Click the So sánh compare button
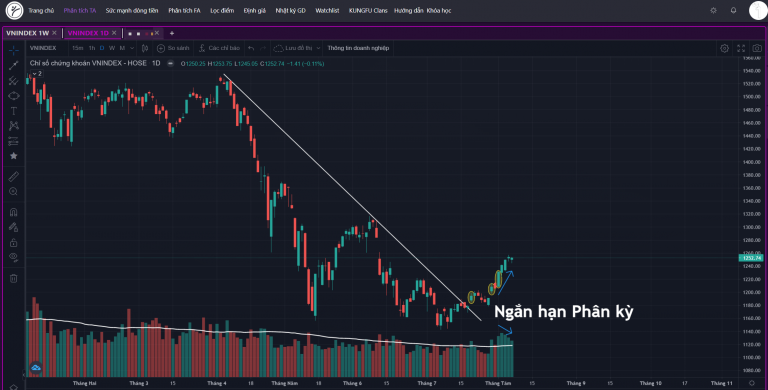768x390 pixels. pyautogui.click(x=173, y=48)
